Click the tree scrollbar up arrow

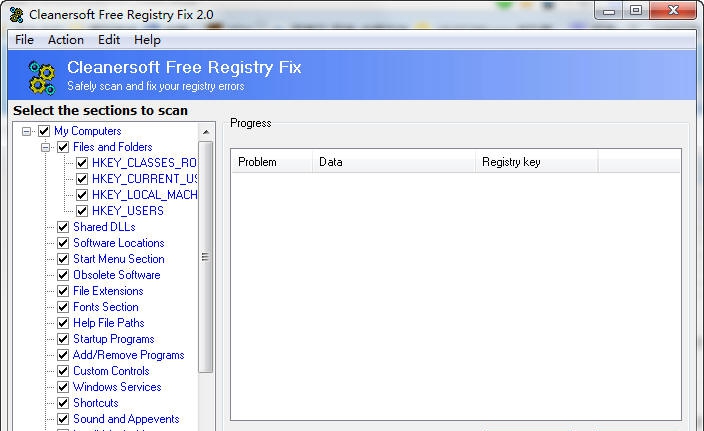coord(206,132)
